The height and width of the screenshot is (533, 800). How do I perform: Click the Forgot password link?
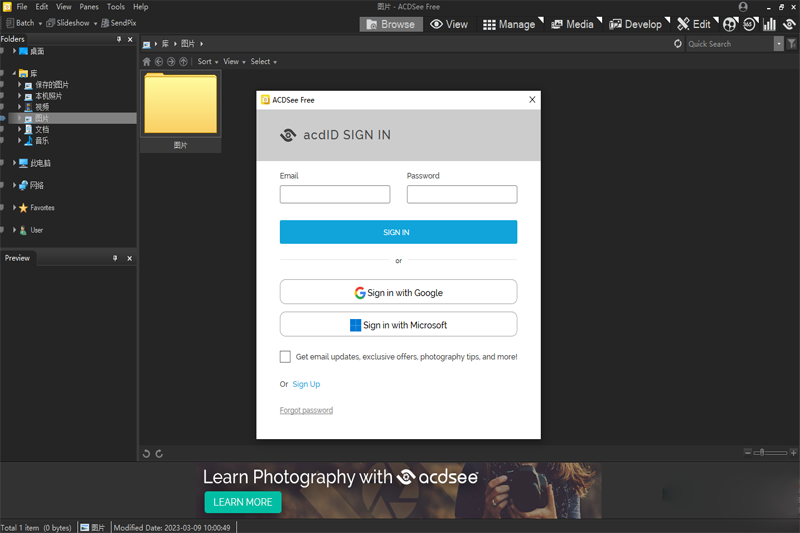(306, 411)
